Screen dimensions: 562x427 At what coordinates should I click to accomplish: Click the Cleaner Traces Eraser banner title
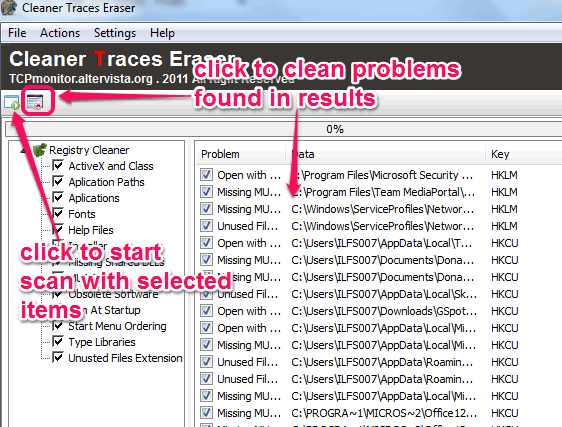(122, 59)
